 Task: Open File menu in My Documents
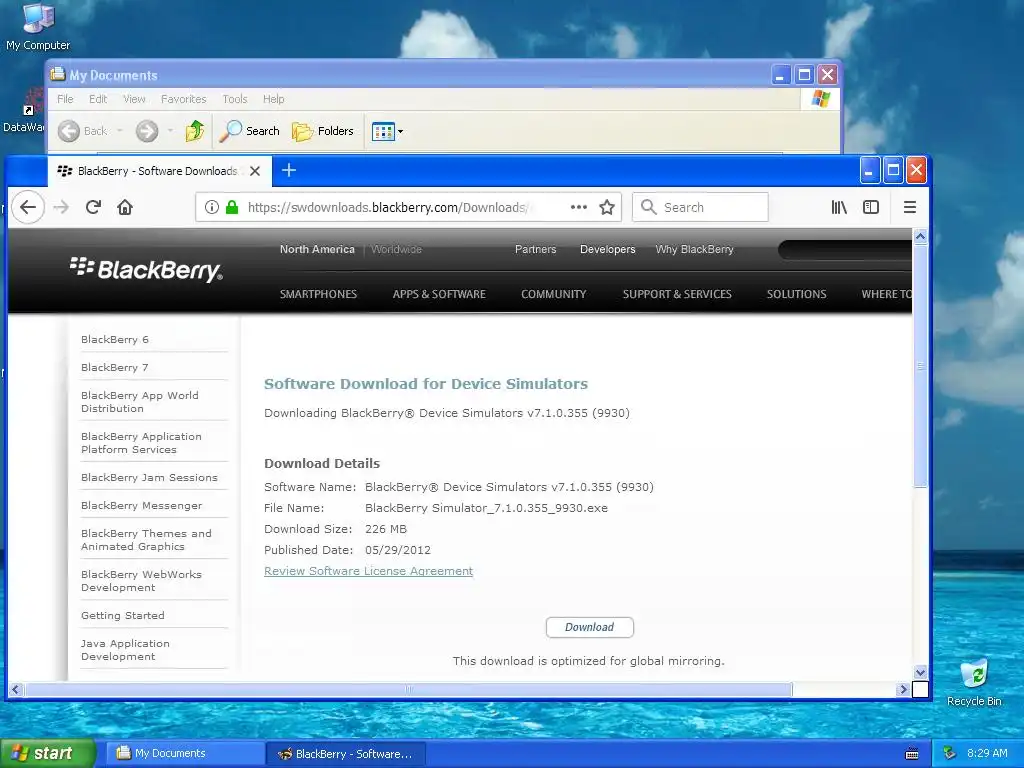pos(65,99)
